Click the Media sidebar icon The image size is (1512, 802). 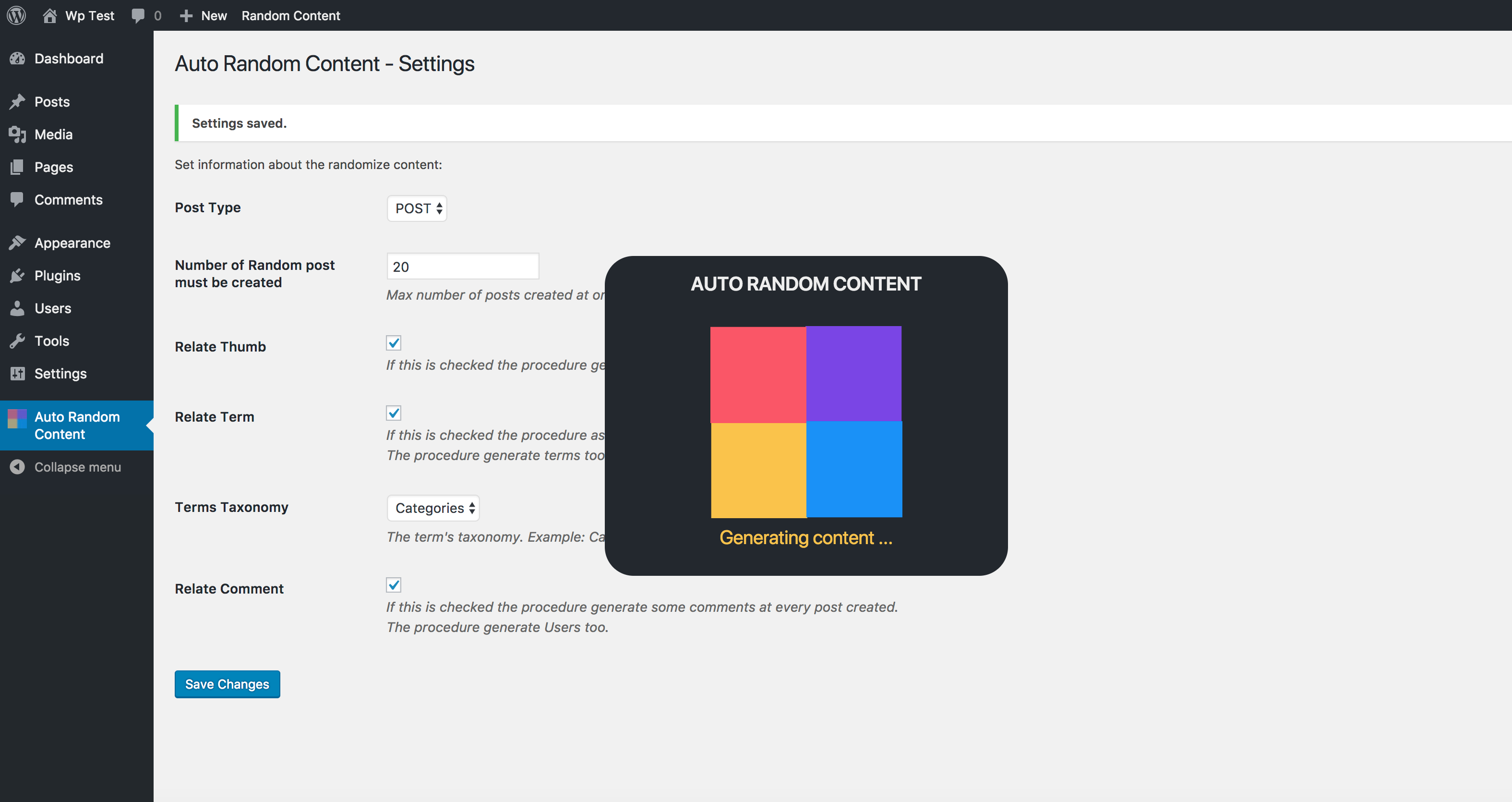tap(18, 134)
